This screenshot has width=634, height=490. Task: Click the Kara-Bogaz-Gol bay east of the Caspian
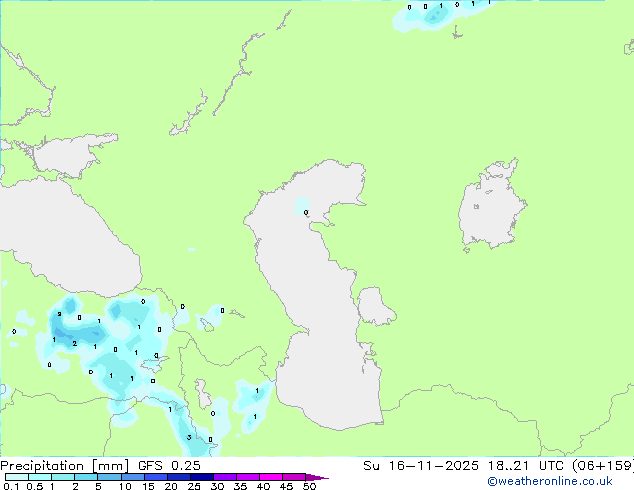[374, 306]
